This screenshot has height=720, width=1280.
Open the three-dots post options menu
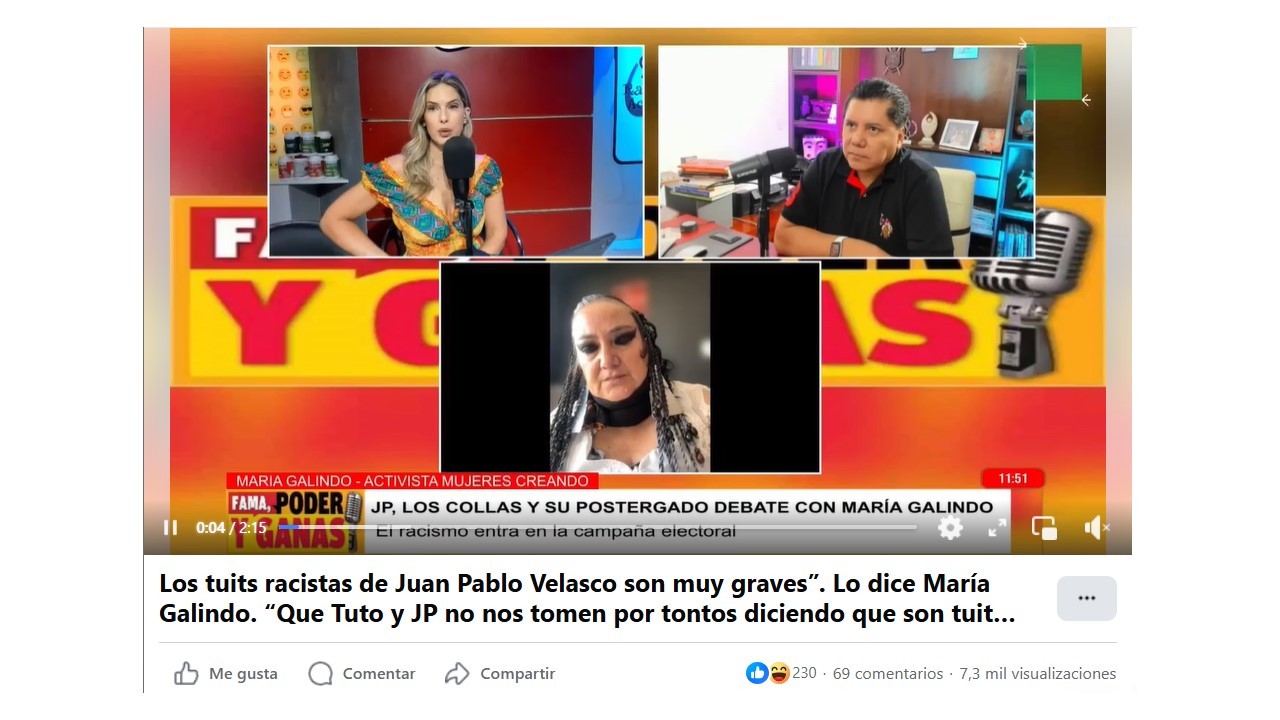(1087, 598)
